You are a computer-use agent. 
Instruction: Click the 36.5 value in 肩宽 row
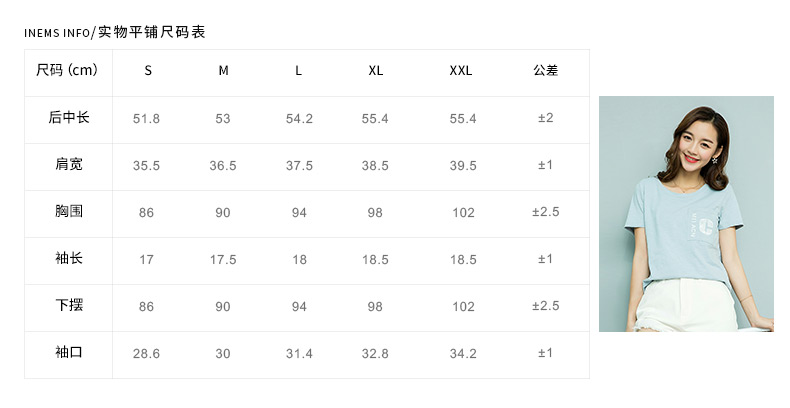pos(223,166)
